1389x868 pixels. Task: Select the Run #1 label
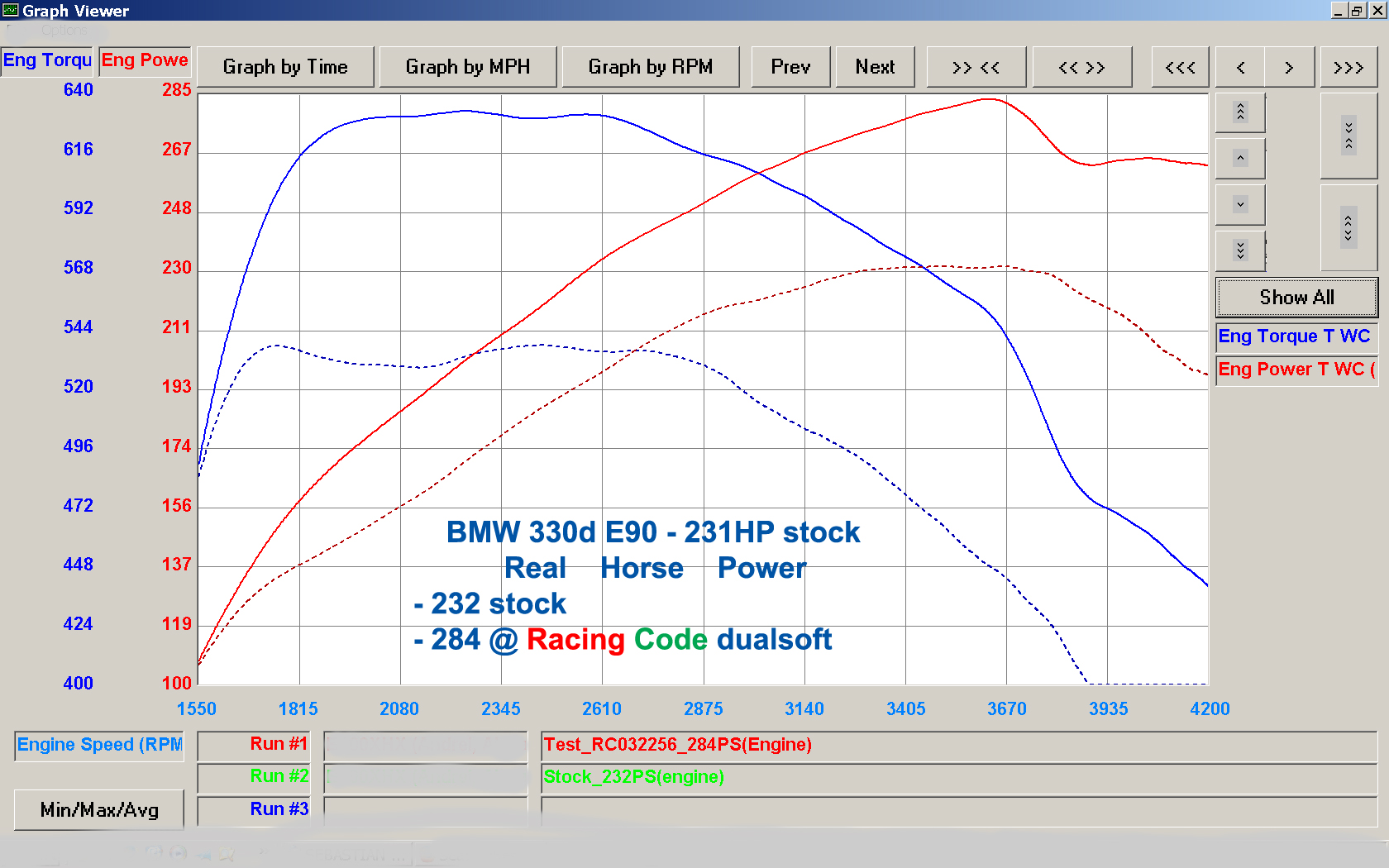coord(254,744)
